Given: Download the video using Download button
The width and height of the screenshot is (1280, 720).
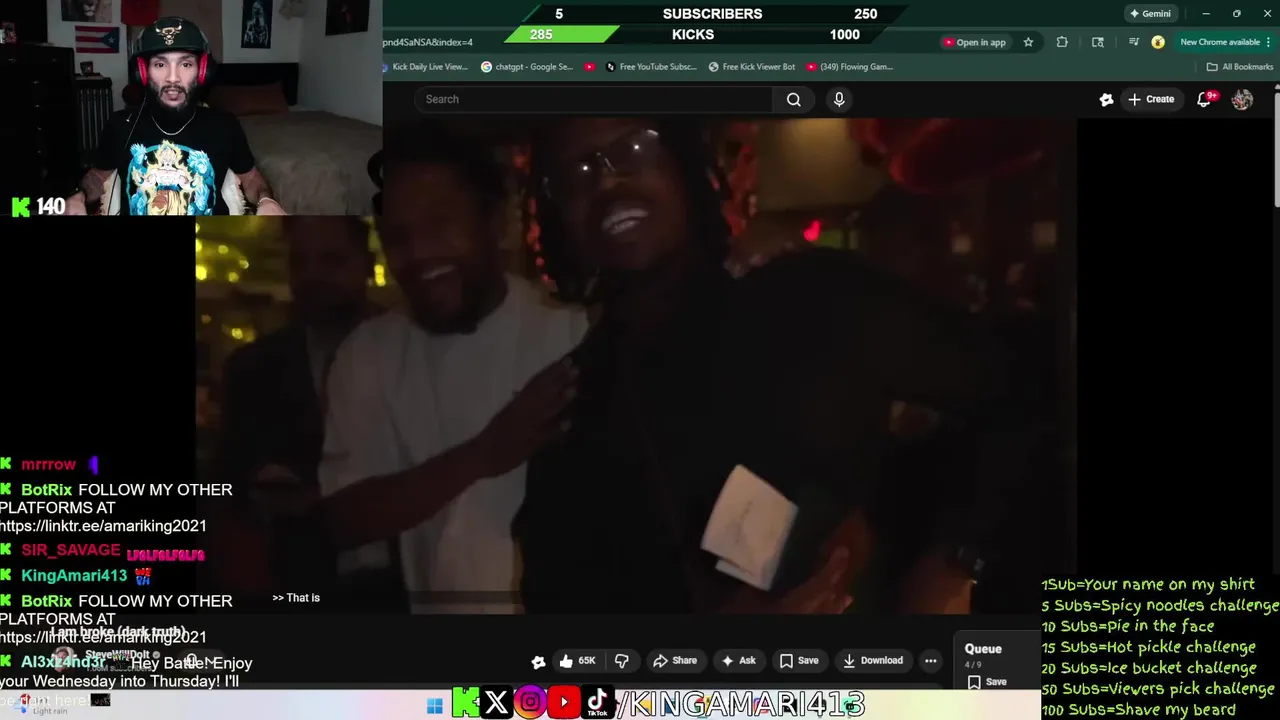Looking at the screenshot, I should pos(873,660).
